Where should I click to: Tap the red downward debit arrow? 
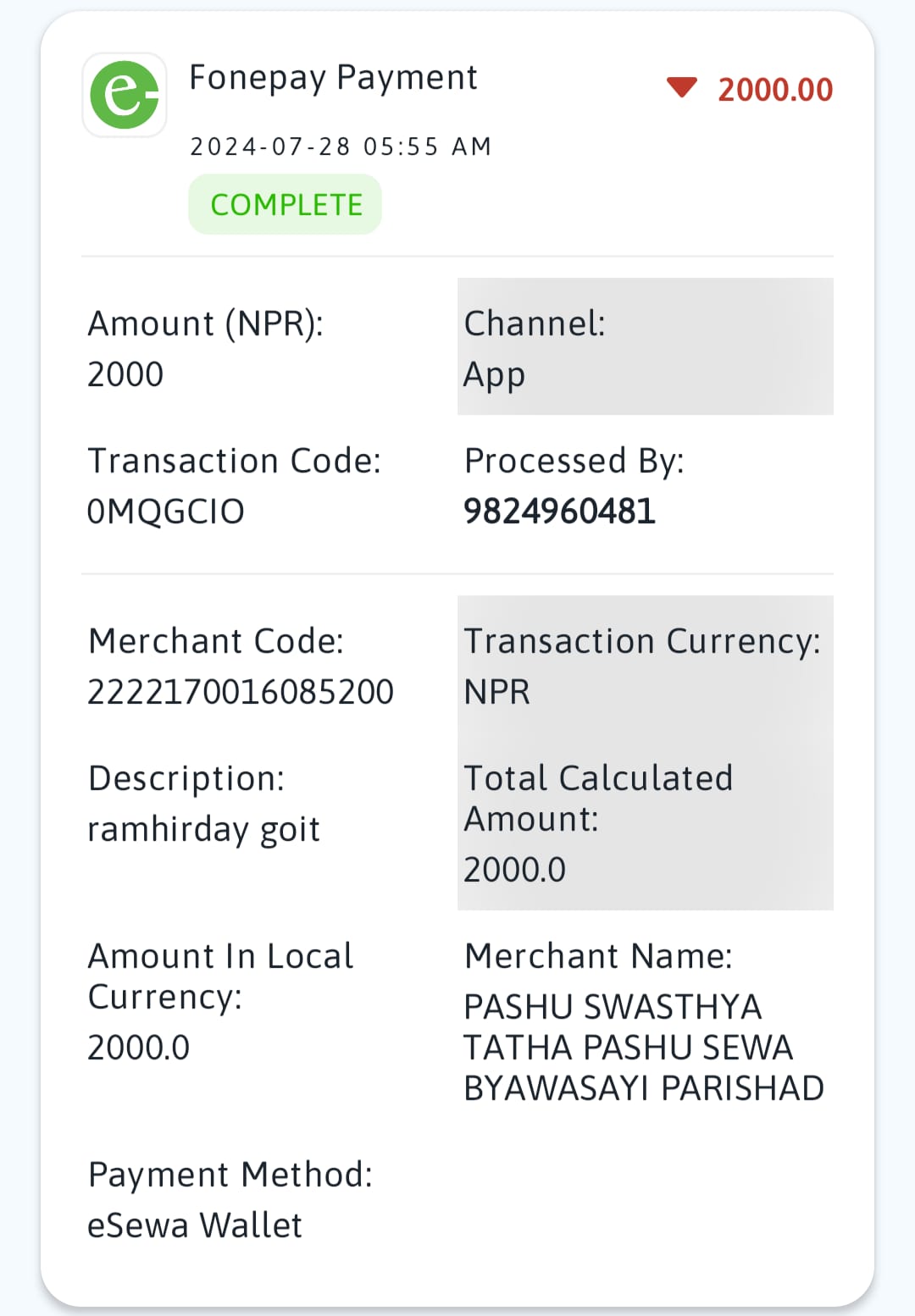682,87
